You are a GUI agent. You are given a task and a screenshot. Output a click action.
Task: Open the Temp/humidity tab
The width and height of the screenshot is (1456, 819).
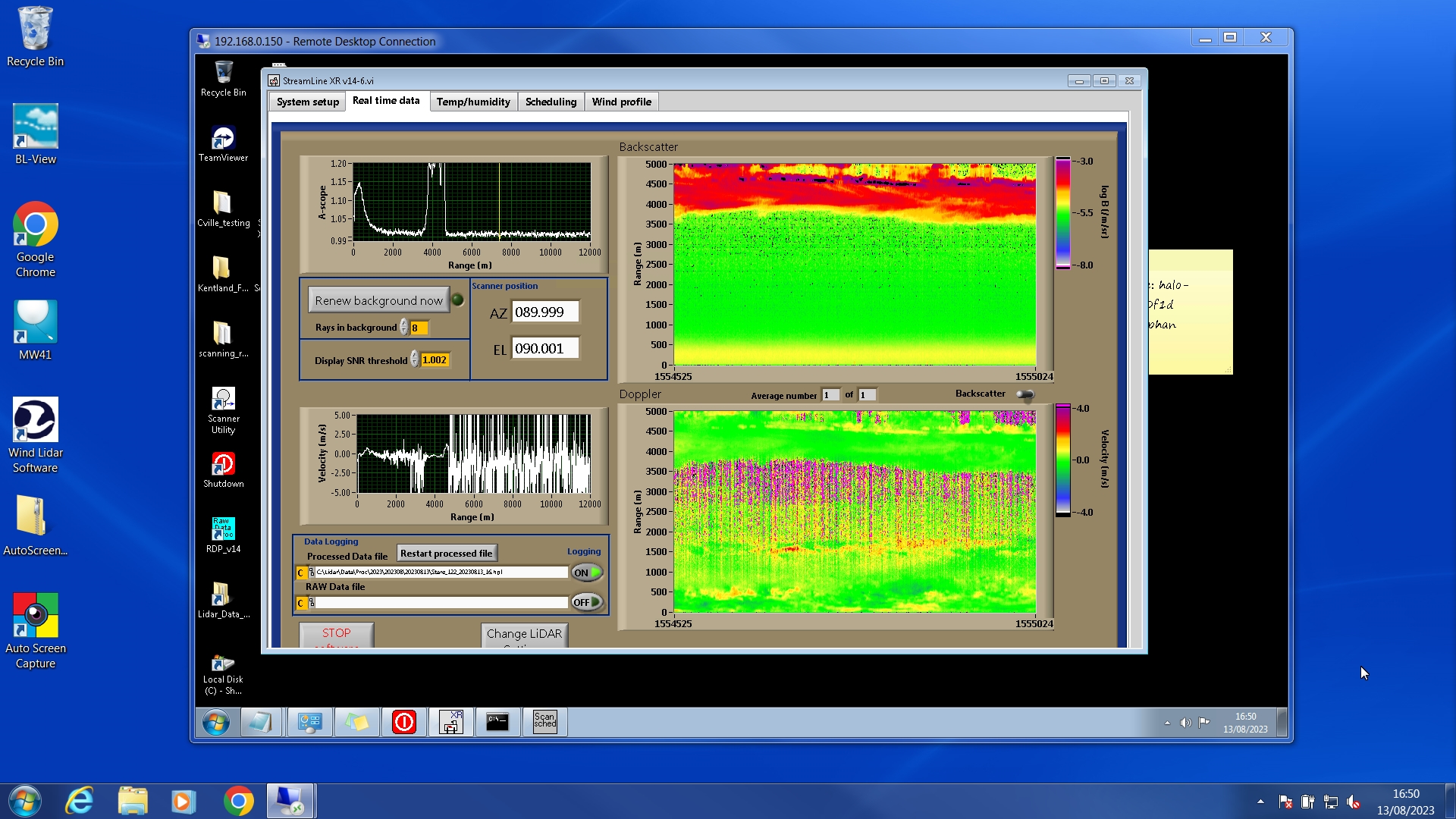473,102
